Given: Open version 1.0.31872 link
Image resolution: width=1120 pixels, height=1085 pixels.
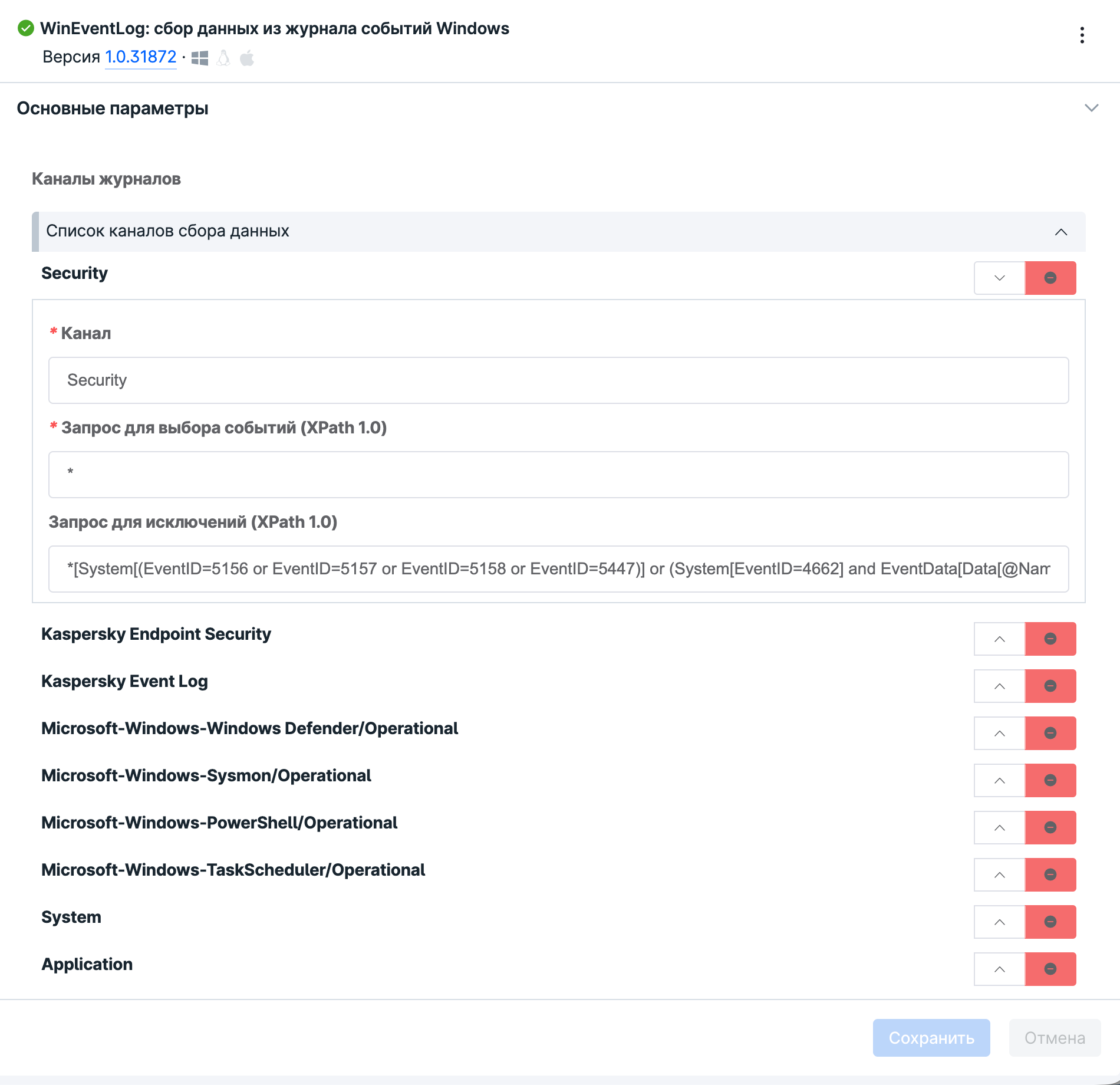Looking at the screenshot, I should (141, 57).
